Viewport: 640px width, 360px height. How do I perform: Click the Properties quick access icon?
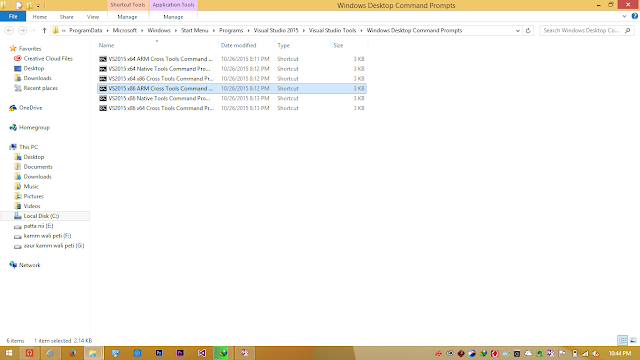19,5
